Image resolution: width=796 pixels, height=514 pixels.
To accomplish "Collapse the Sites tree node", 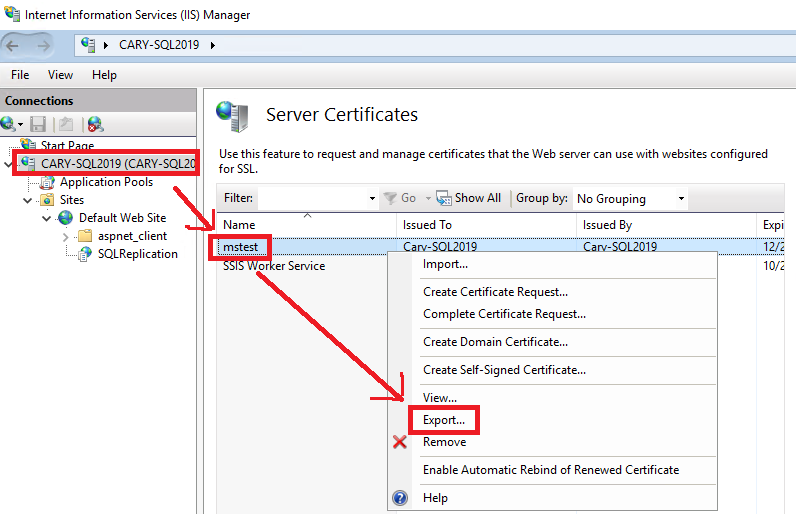I will [x=27, y=200].
